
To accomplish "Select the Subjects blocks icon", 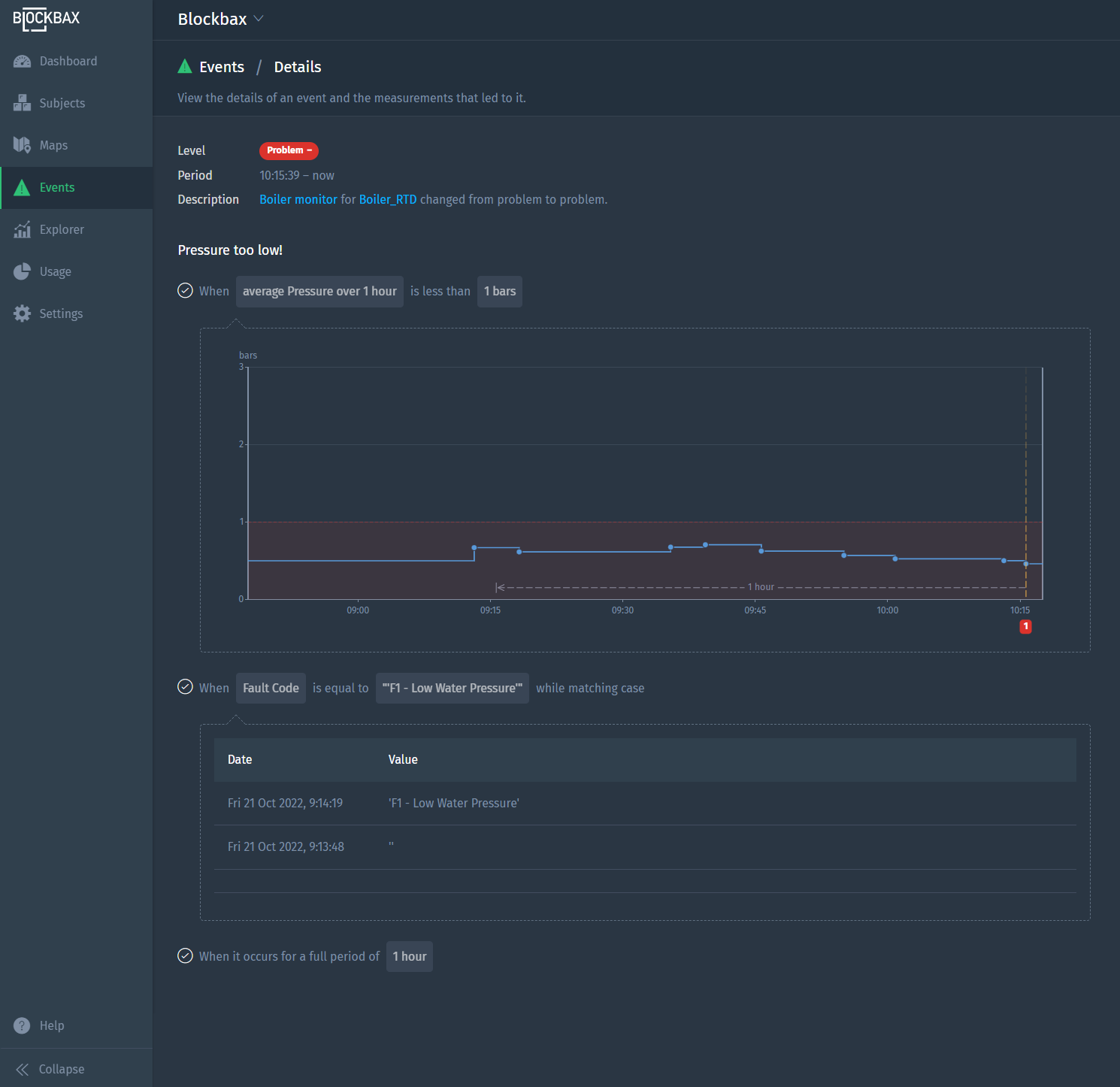I will (x=22, y=104).
